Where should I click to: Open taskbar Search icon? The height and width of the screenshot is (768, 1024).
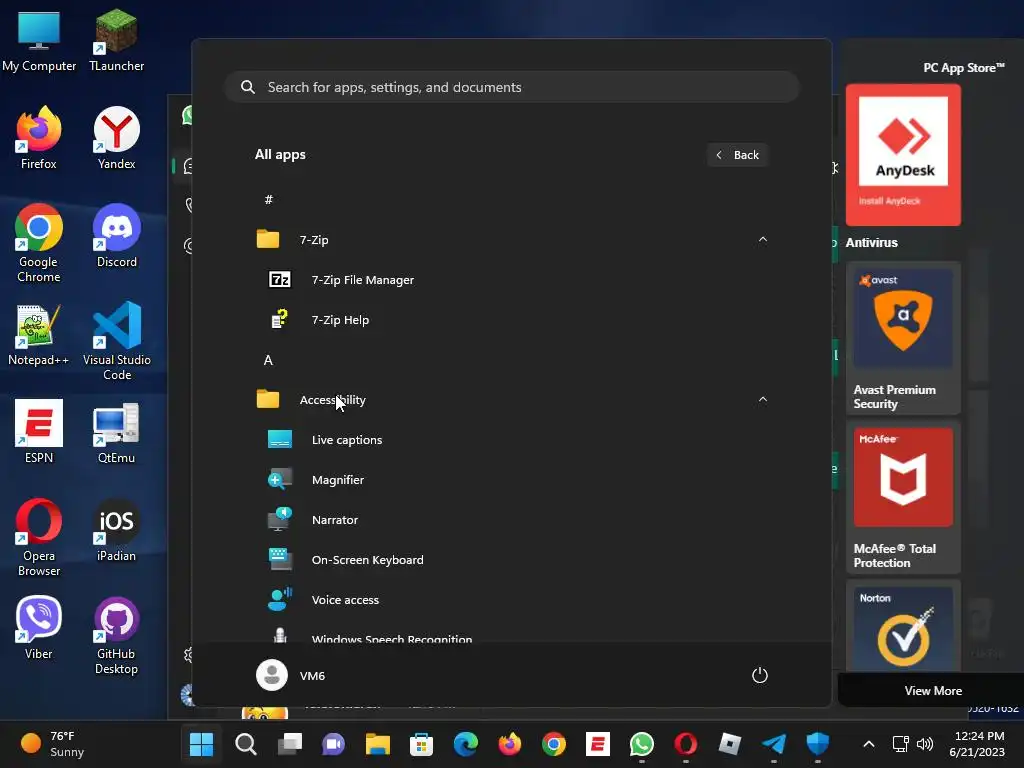pos(246,744)
